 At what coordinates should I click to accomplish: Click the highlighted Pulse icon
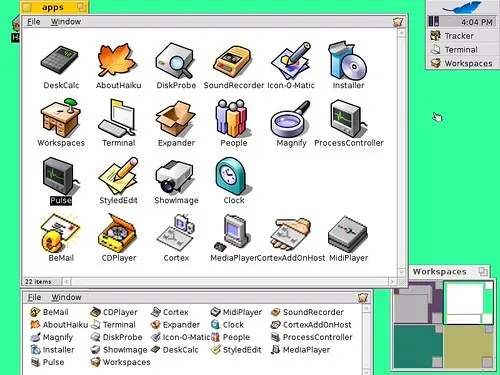pyautogui.click(x=61, y=177)
